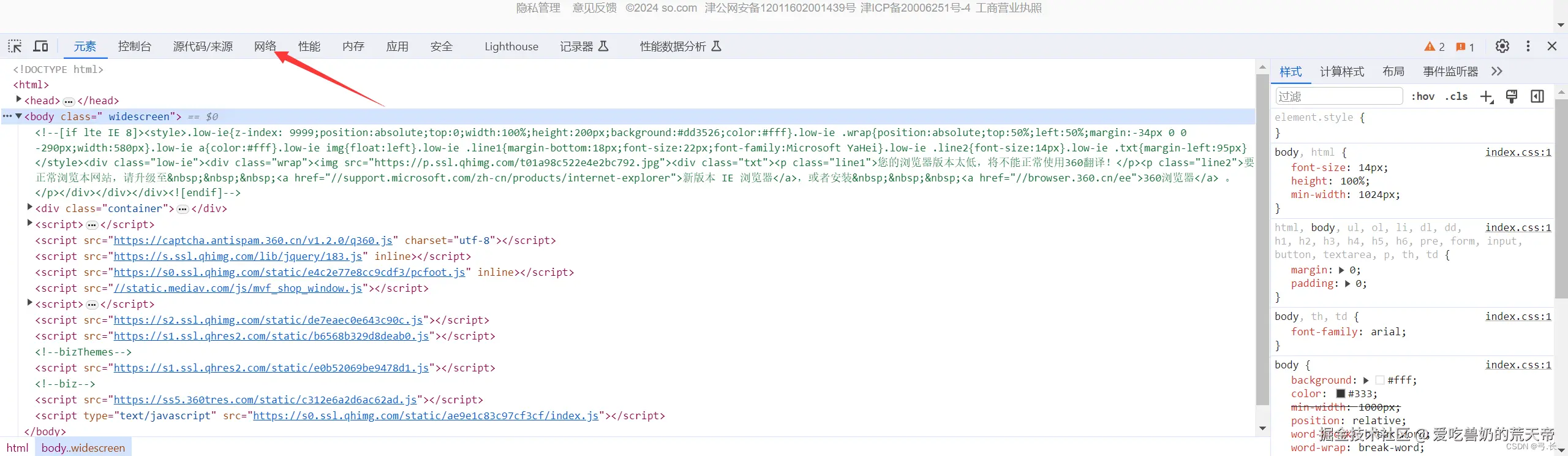Open the pcfoot.js script link
Image resolution: width=1568 pixels, height=456 pixels.
click(290, 272)
